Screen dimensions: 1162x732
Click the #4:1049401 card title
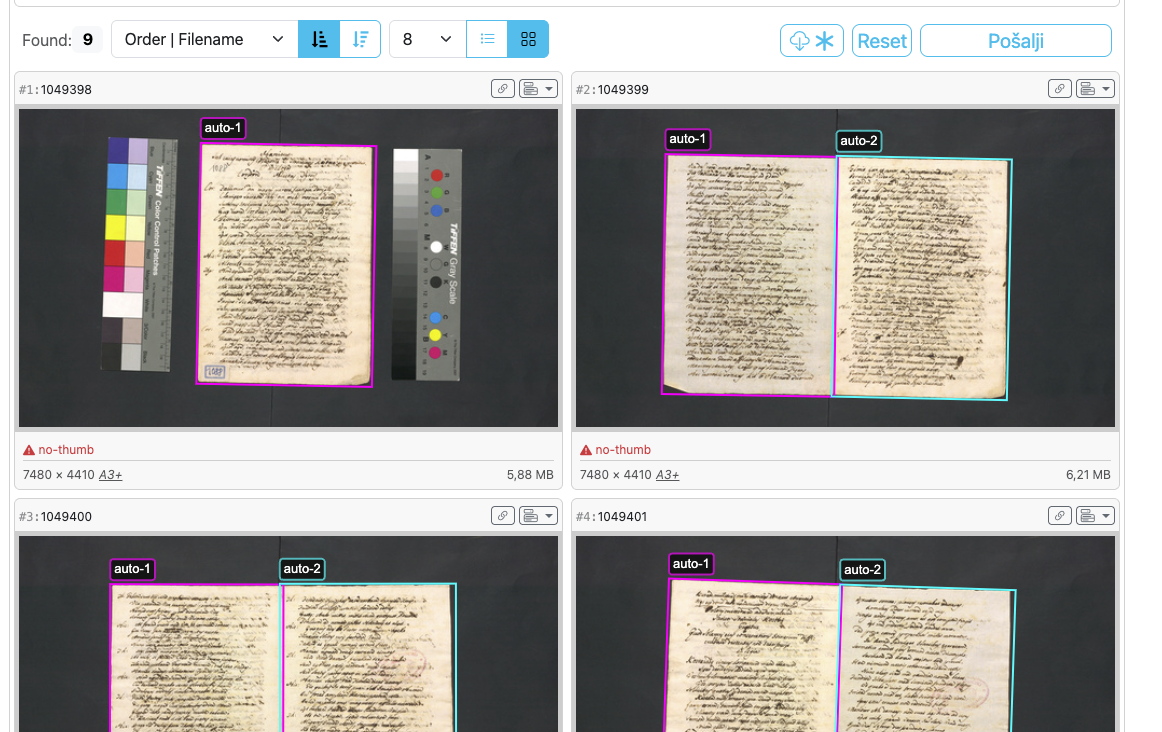[x=611, y=516]
